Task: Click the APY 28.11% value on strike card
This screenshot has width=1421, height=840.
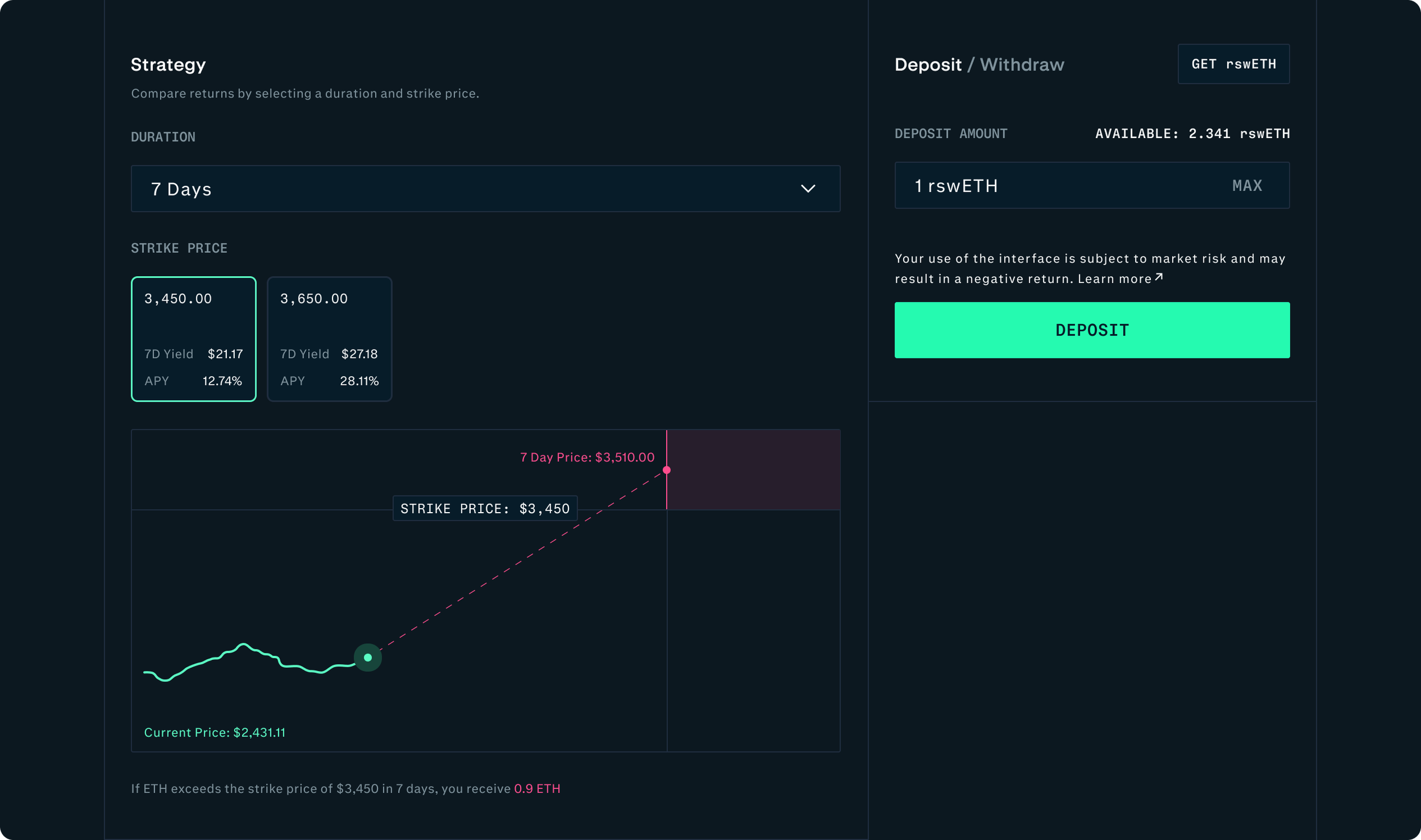Action: point(359,381)
